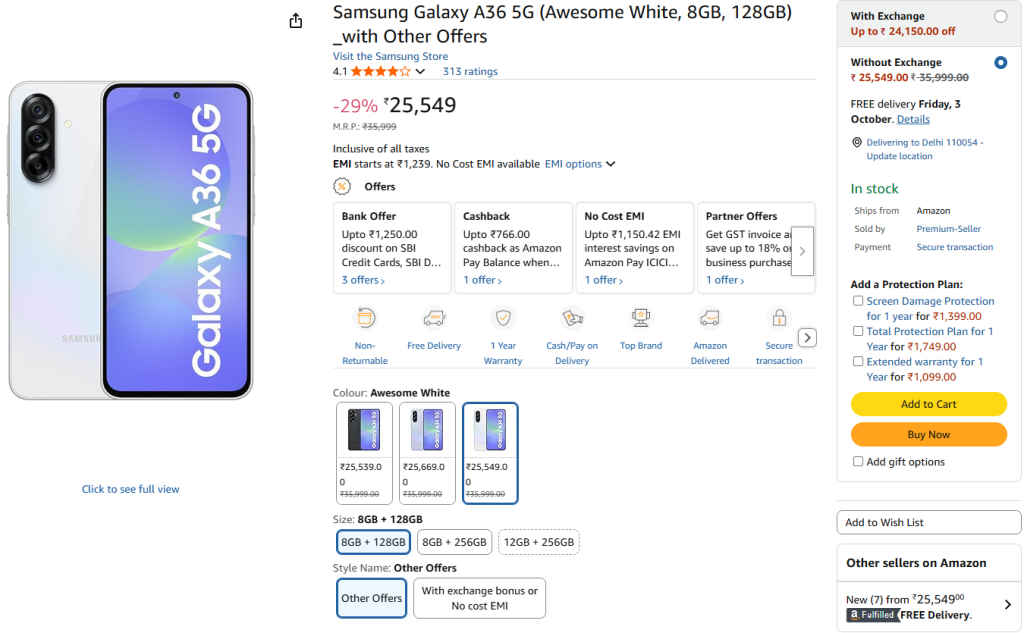The width and height of the screenshot is (1024, 633).
Task: Check the Add gift options box
Action: tap(858, 461)
